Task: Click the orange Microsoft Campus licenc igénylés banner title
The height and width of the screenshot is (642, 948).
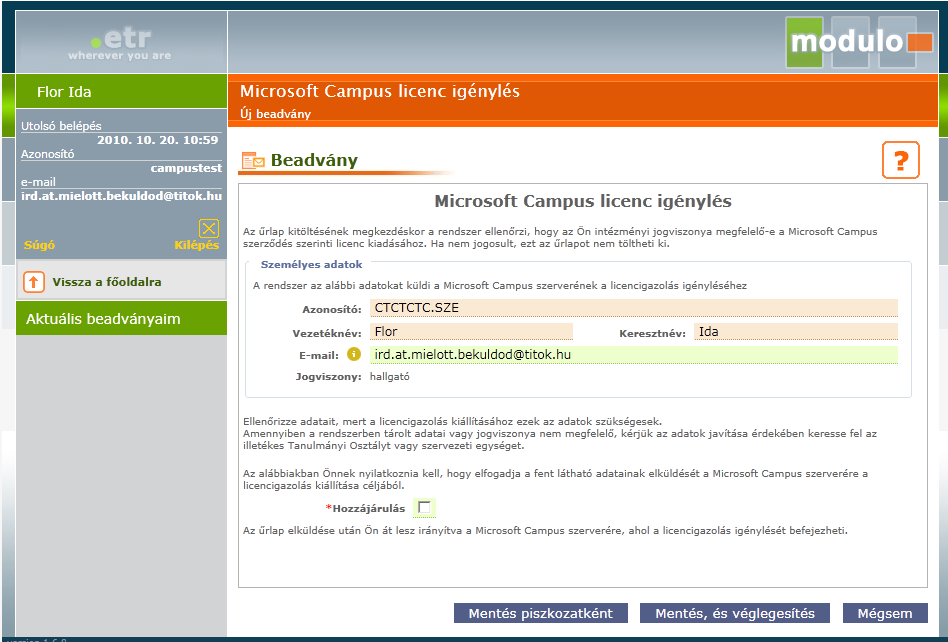Action: pyautogui.click(x=380, y=91)
